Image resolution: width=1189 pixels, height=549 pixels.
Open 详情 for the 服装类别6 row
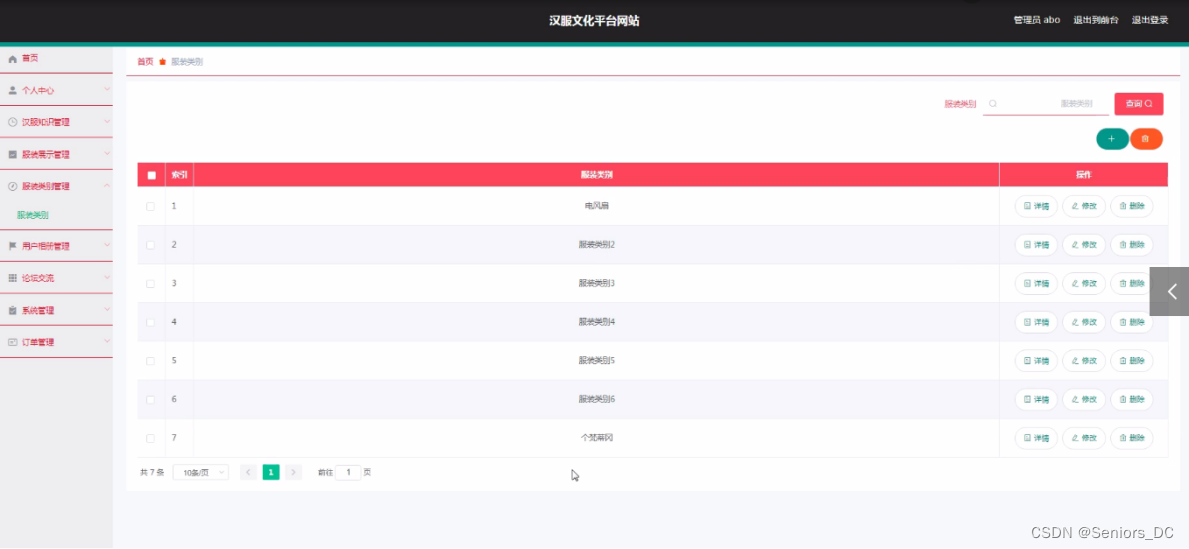[1036, 400]
